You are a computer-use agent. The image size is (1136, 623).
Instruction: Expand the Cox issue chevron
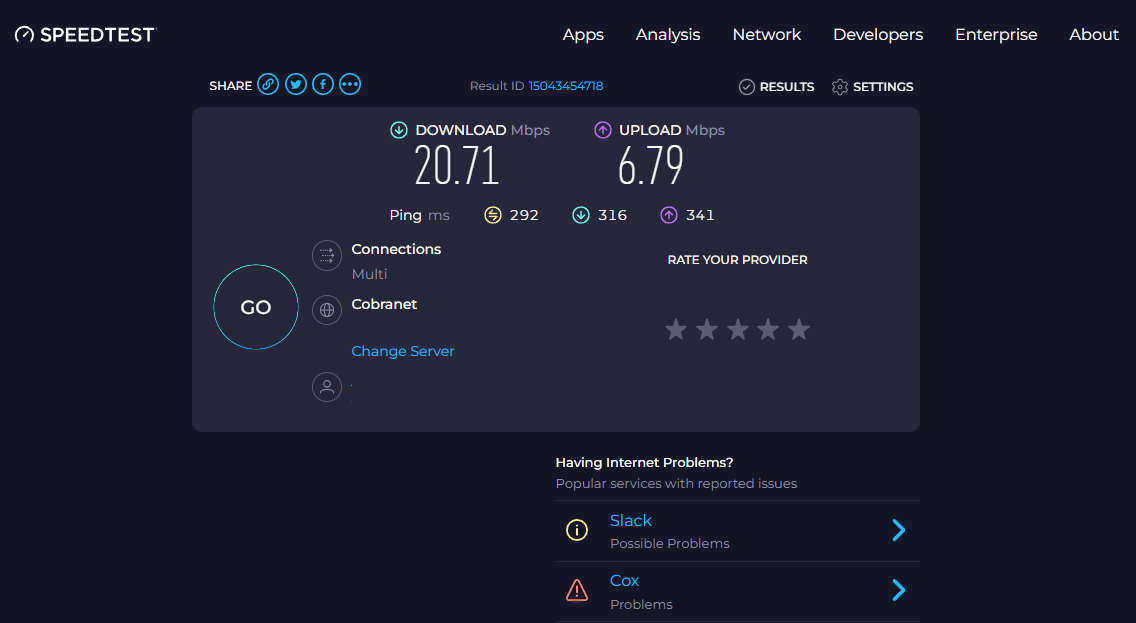(898, 590)
